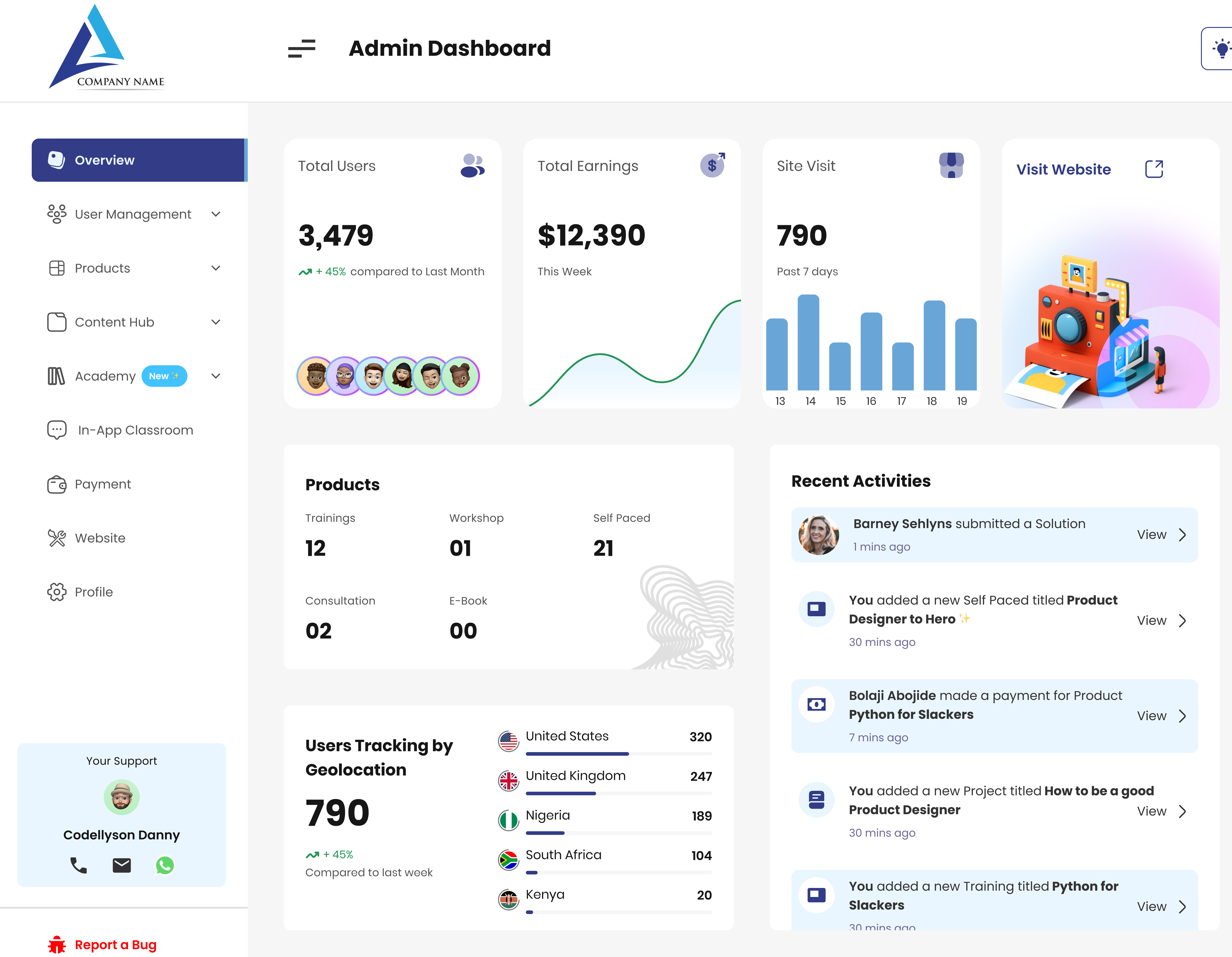Click the Total Earnings dollar icon
The width and height of the screenshot is (1232, 957).
click(712, 165)
